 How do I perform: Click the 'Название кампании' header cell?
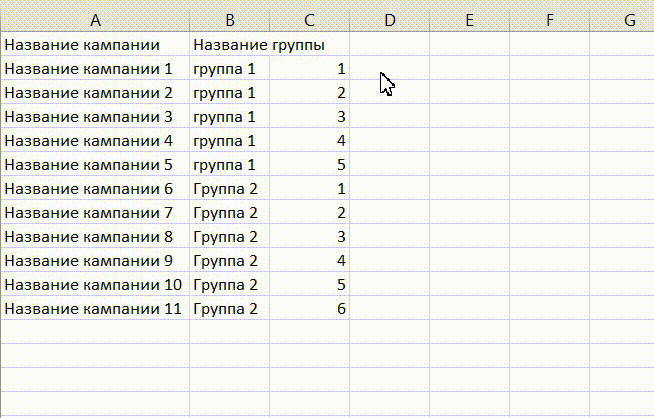[95, 44]
